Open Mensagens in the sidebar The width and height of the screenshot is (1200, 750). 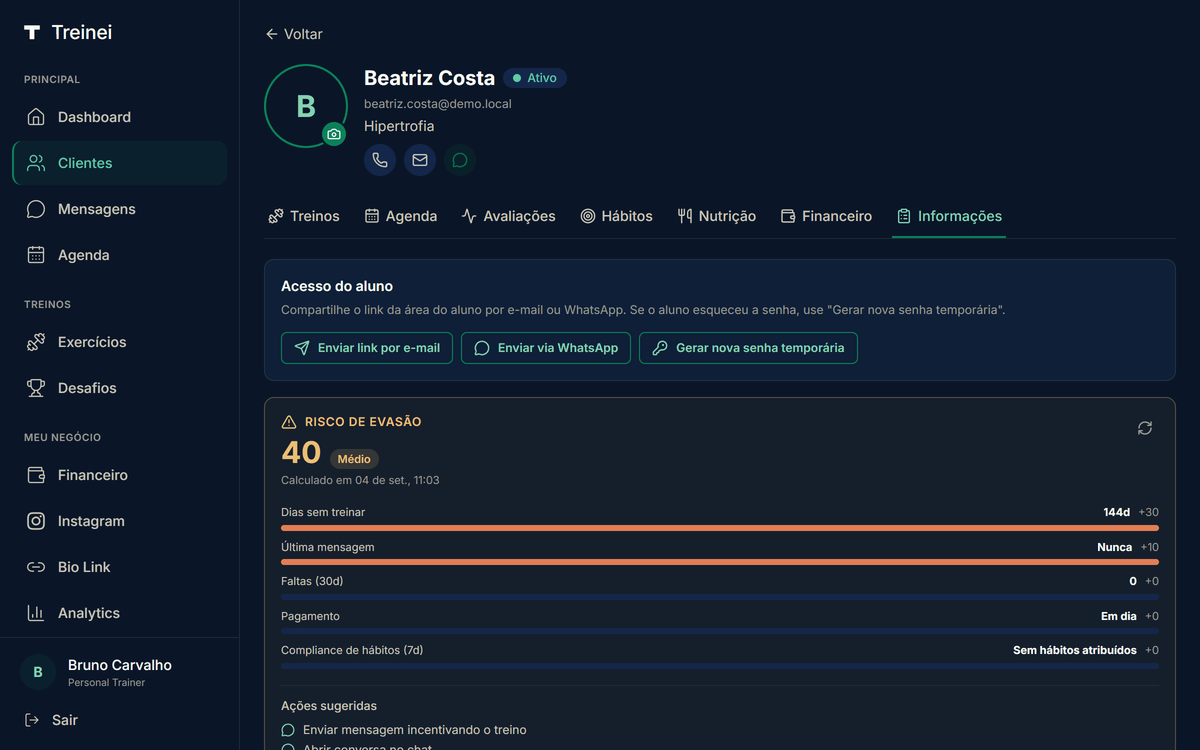pos(120,209)
